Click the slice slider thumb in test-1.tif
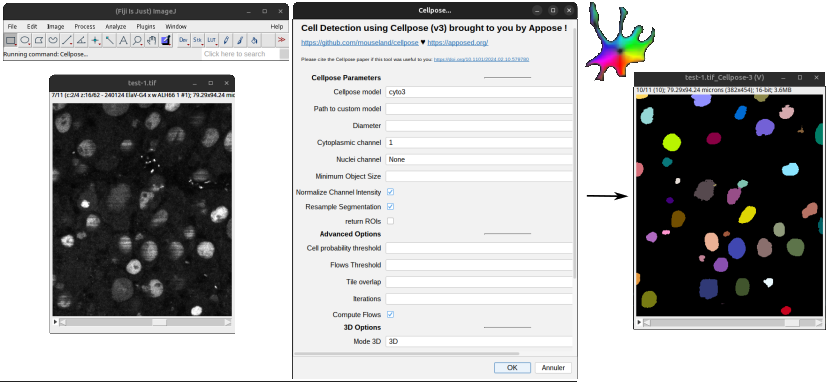The height and width of the screenshot is (382, 839). point(159,322)
